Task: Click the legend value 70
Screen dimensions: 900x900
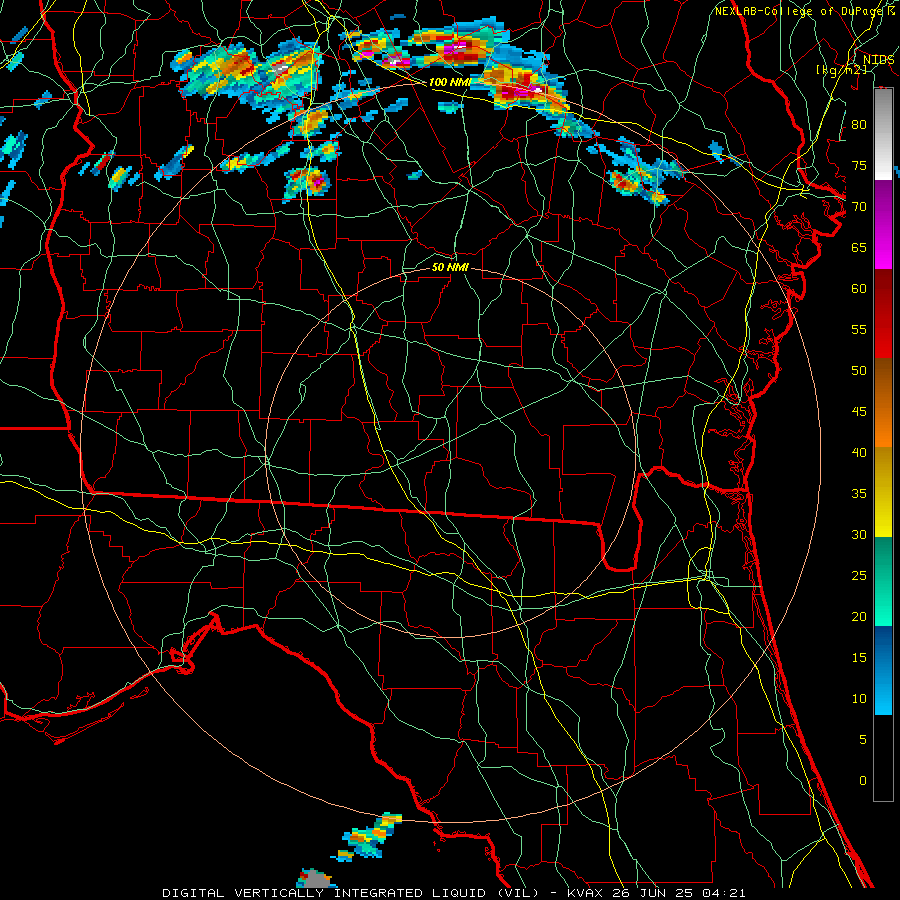Action: (x=859, y=207)
